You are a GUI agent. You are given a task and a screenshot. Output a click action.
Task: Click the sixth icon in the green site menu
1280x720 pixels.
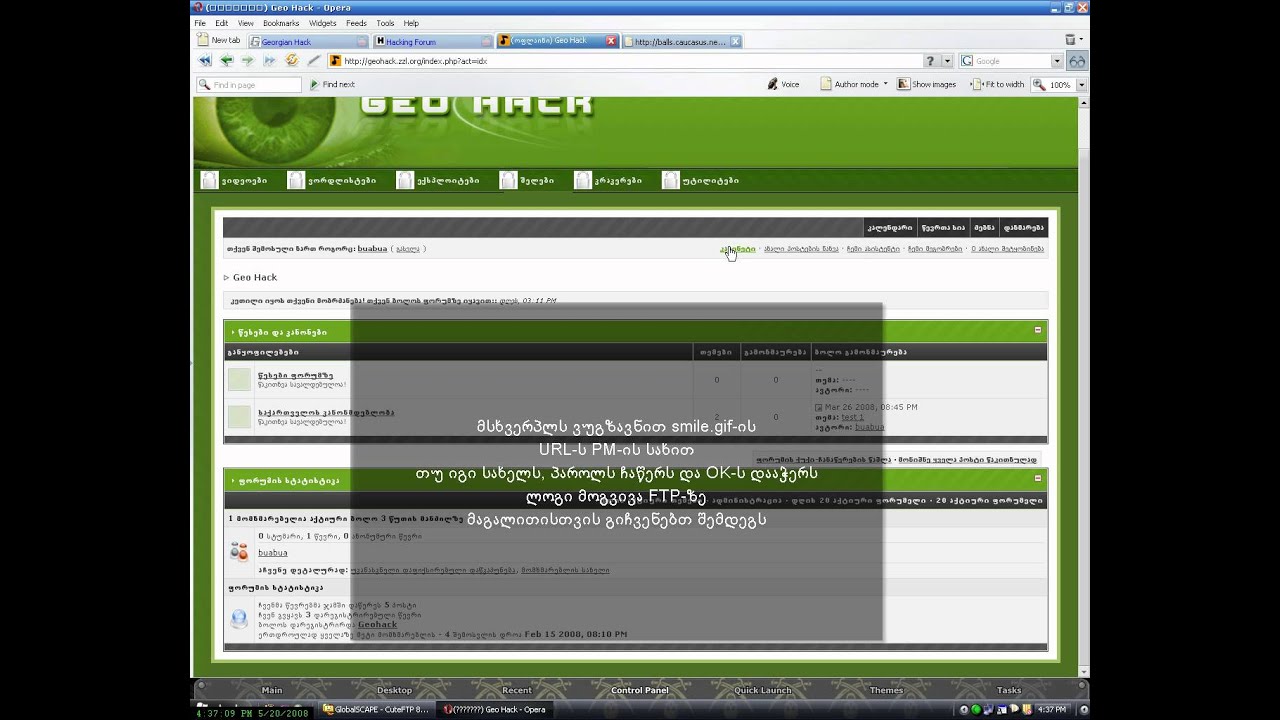pos(670,180)
